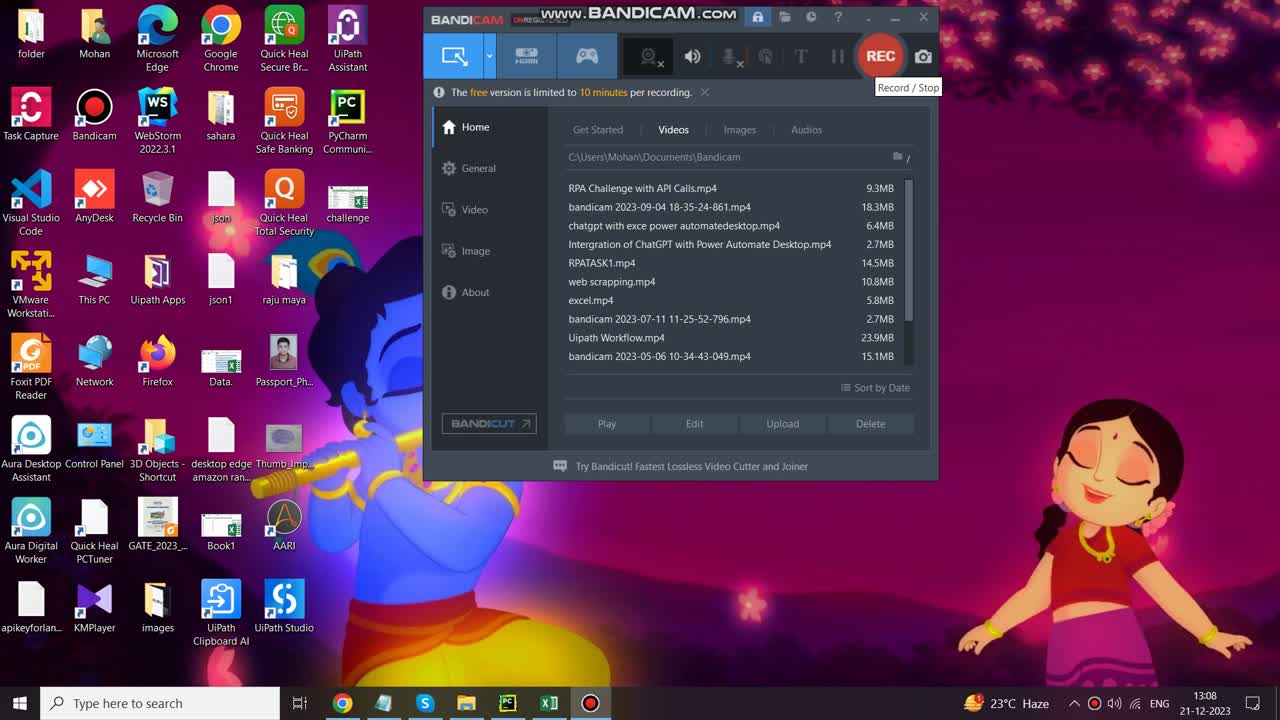Switch to Images tab

(x=740, y=130)
